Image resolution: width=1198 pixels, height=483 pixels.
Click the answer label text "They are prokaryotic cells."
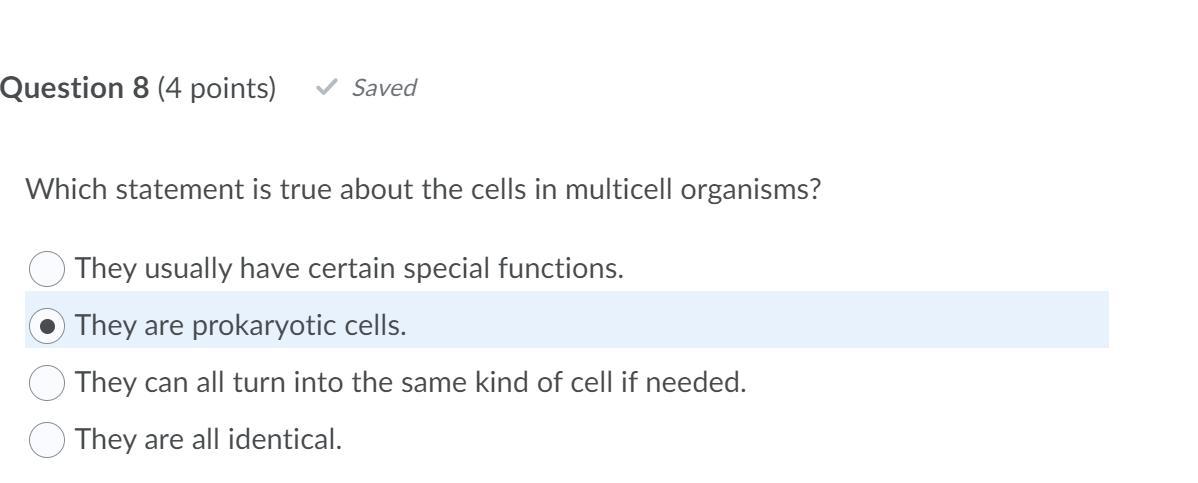click(x=240, y=326)
